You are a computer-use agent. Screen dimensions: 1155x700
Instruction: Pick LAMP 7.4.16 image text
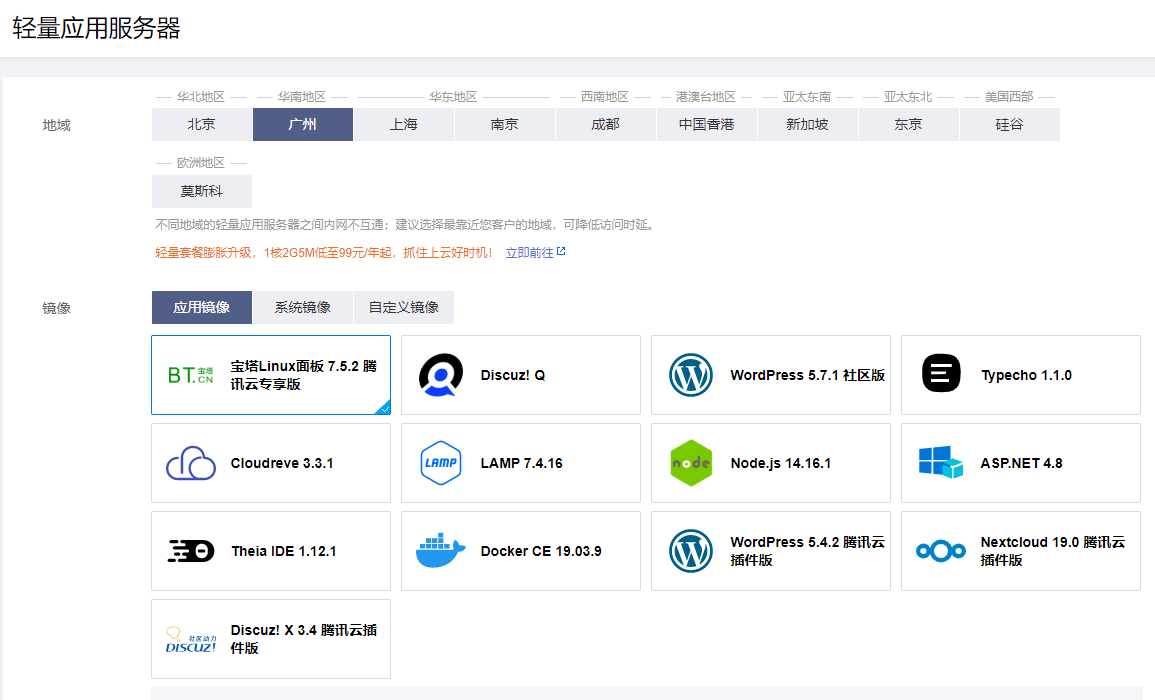pos(522,463)
